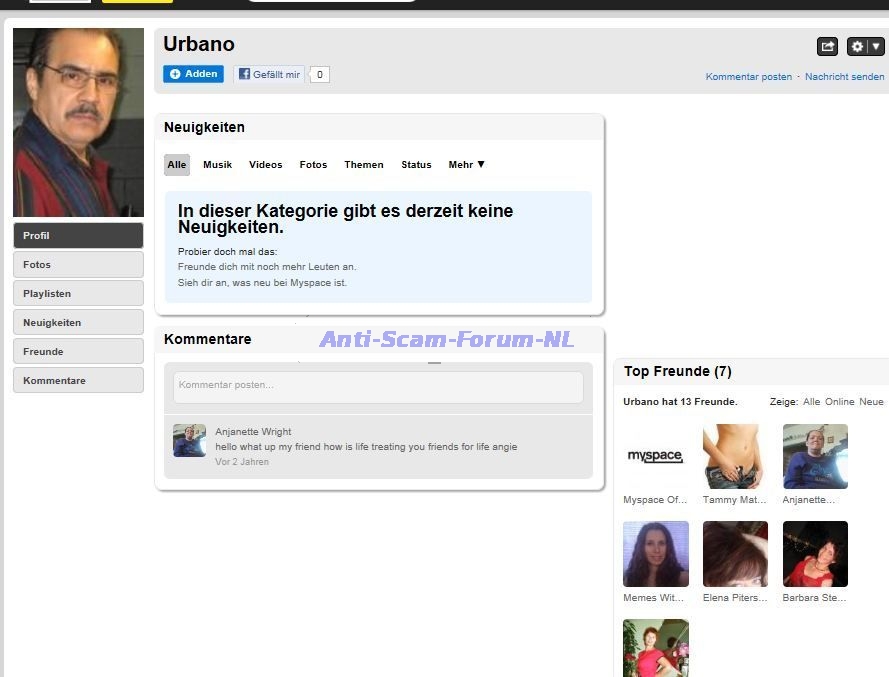The image size is (889, 677).
Task: Click the share icon next to settings gear
Action: pos(827,46)
